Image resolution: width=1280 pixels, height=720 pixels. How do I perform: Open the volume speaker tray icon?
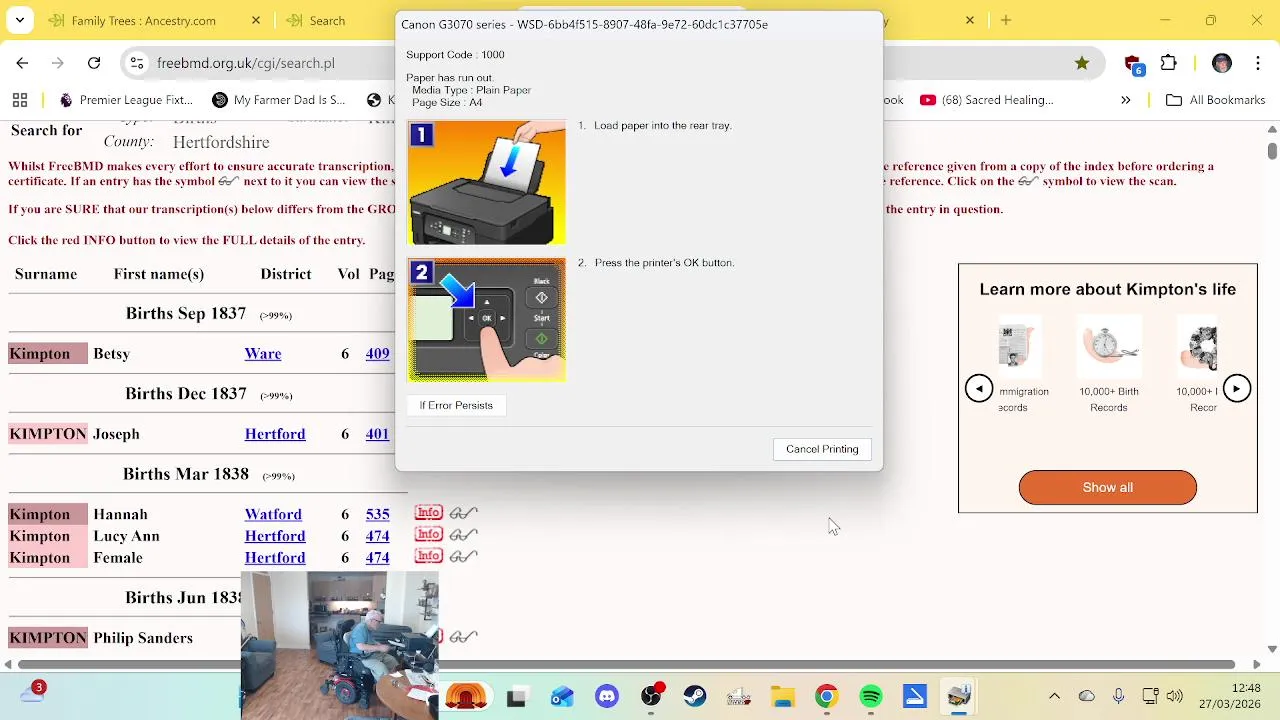[x=1174, y=696]
